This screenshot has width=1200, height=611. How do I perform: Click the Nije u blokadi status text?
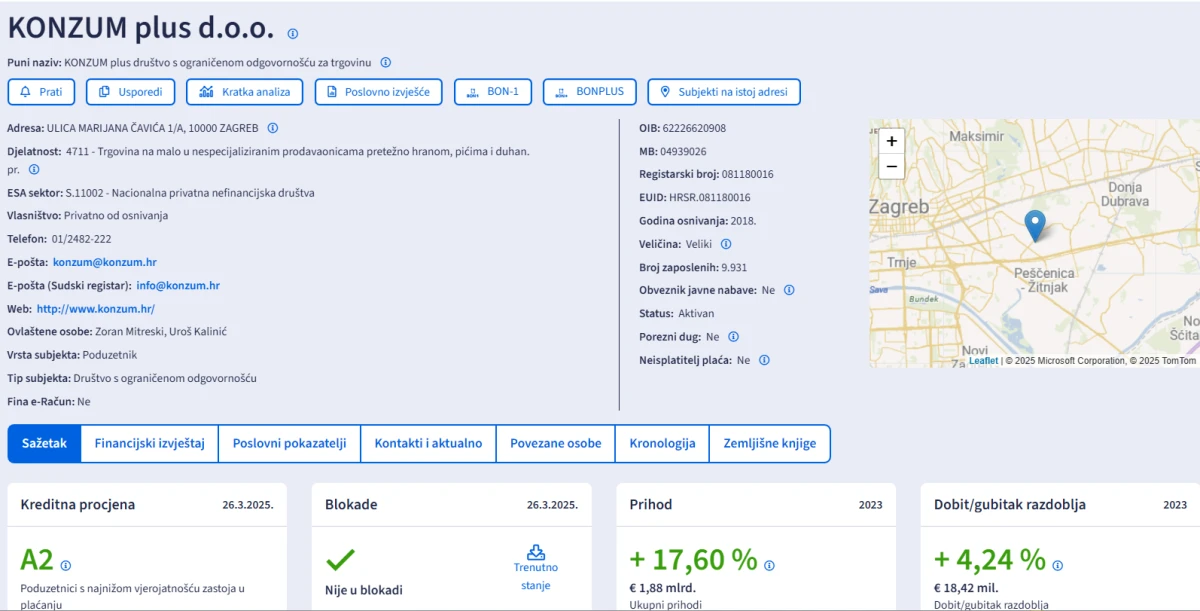tap(364, 590)
